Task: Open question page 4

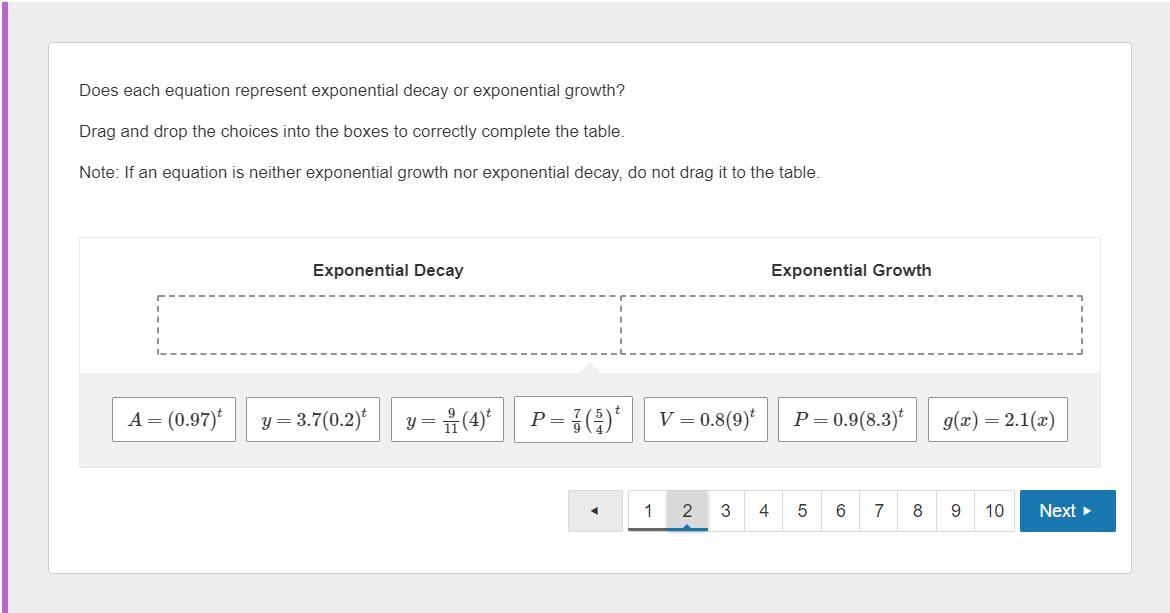Action: click(764, 511)
